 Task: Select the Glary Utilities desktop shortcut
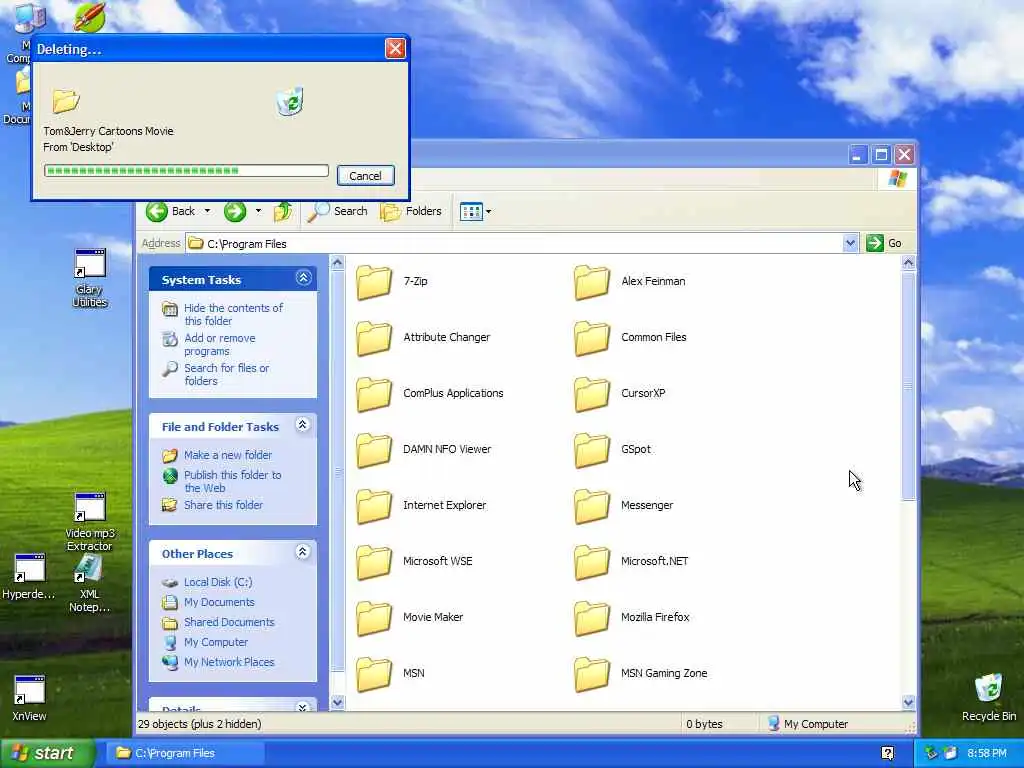tap(89, 278)
